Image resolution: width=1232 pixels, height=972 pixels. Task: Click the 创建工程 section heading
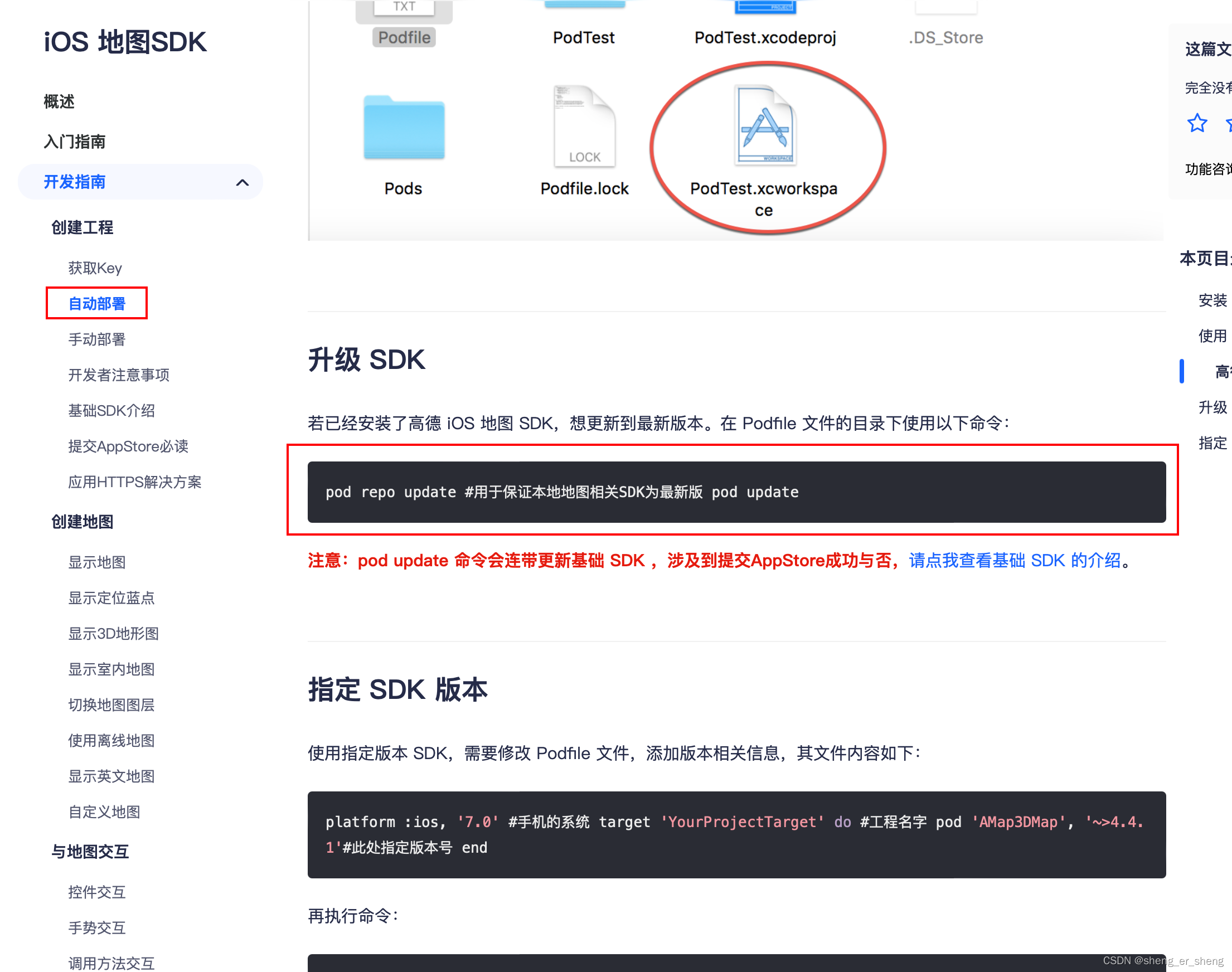point(83,227)
